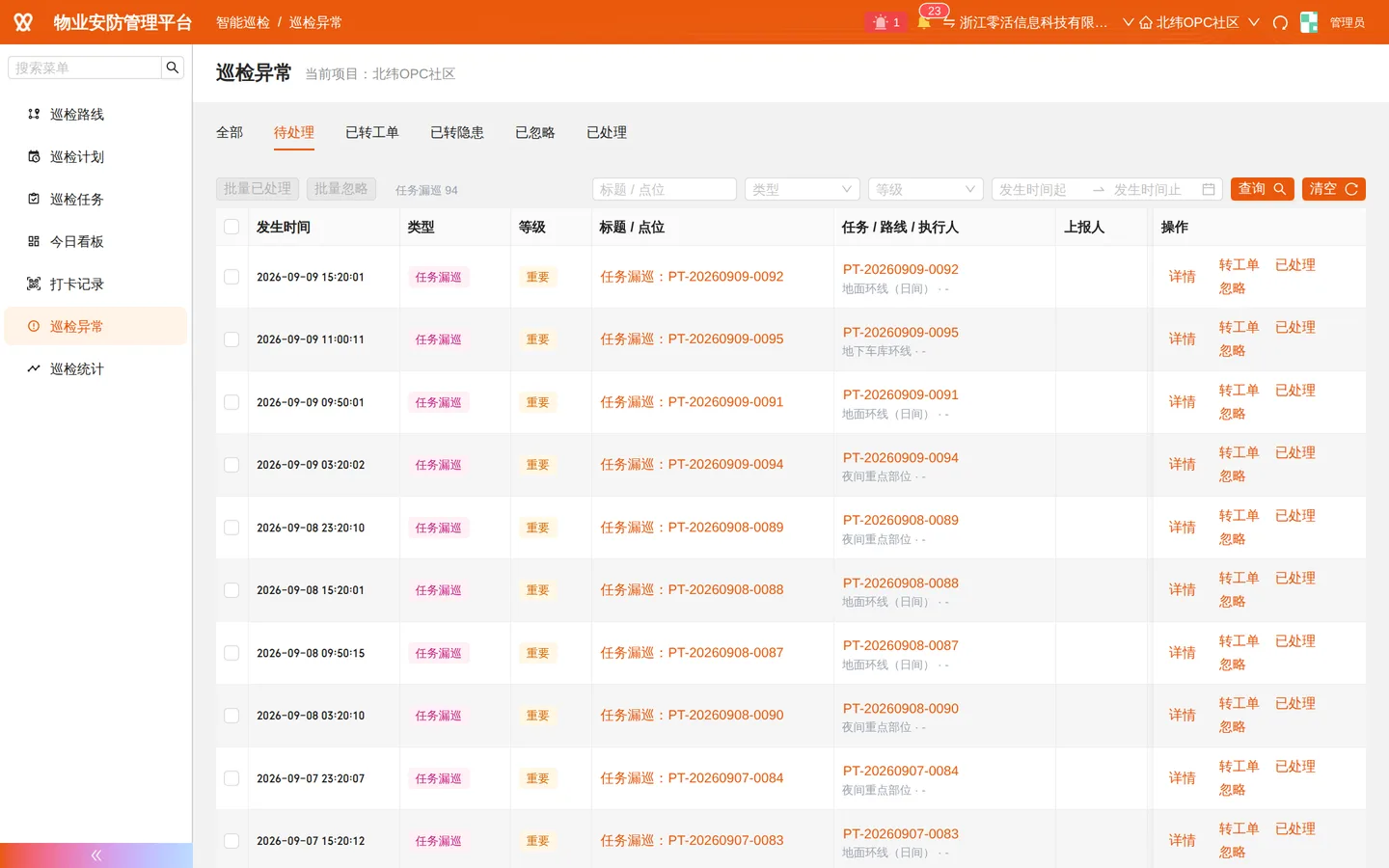Click the 巡检任务 sidebar icon
Image resolution: width=1389 pixels, height=868 pixels.
click(x=34, y=199)
